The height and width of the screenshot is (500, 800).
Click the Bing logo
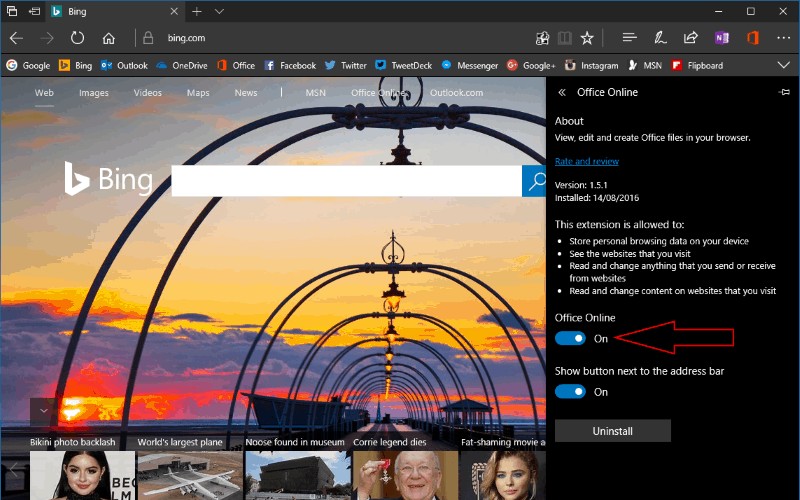(108, 179)
